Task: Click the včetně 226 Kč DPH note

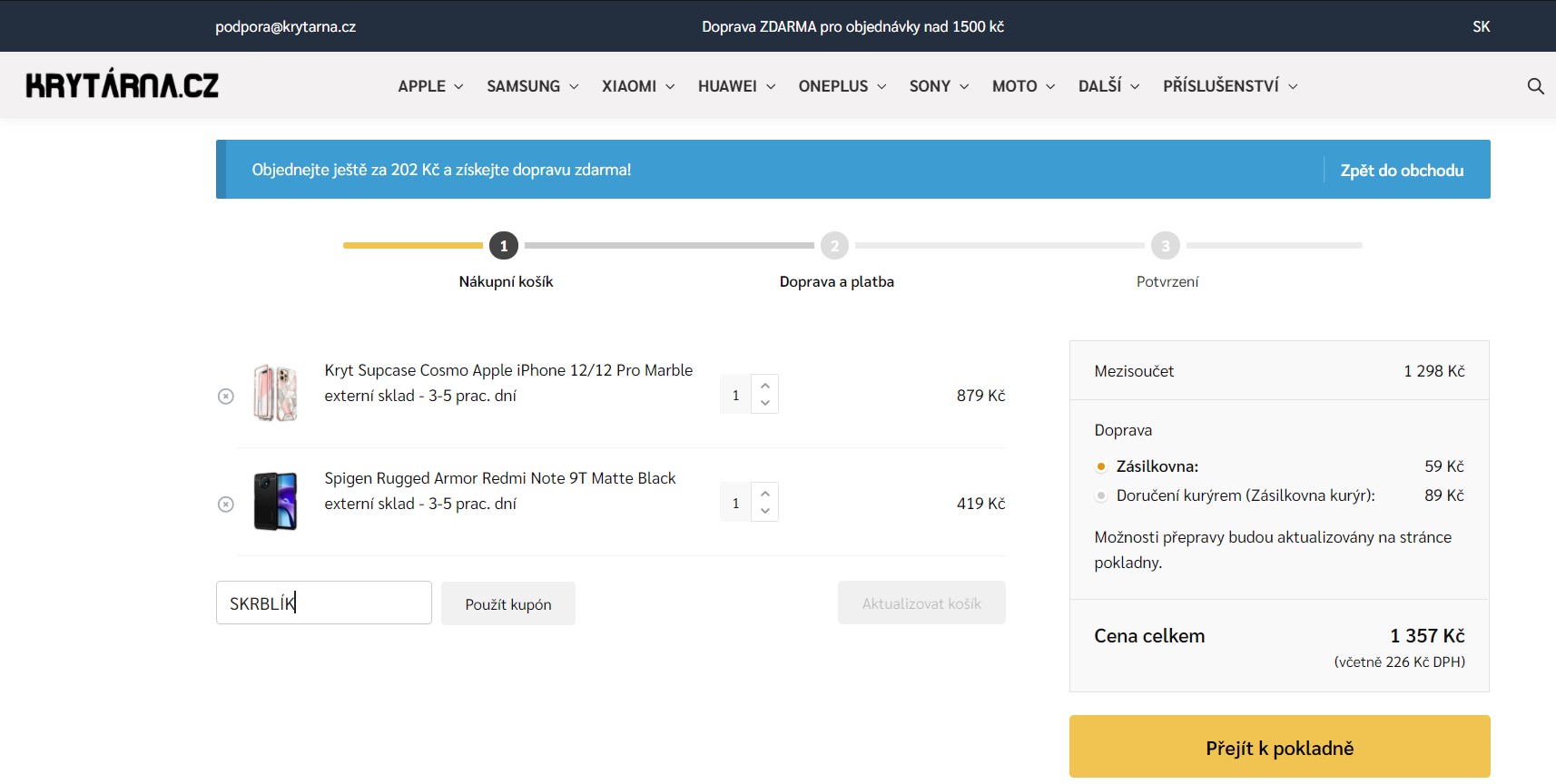Action: pos(1399,662)
